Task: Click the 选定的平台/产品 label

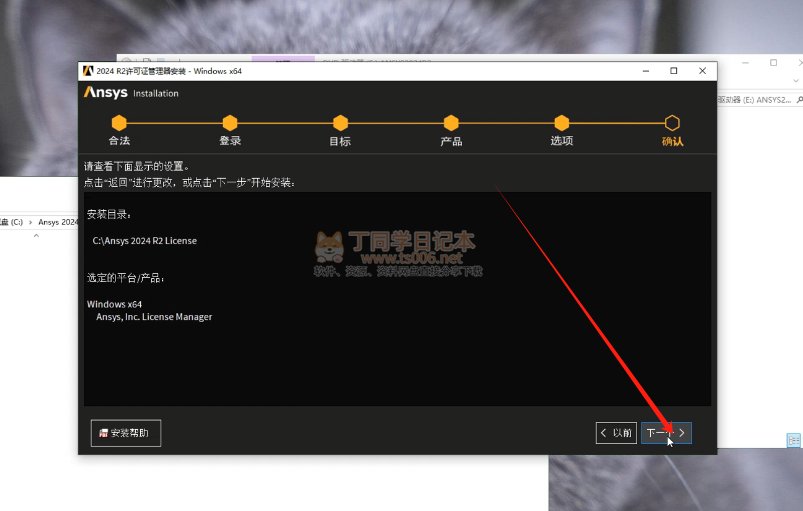Action: 125,278
